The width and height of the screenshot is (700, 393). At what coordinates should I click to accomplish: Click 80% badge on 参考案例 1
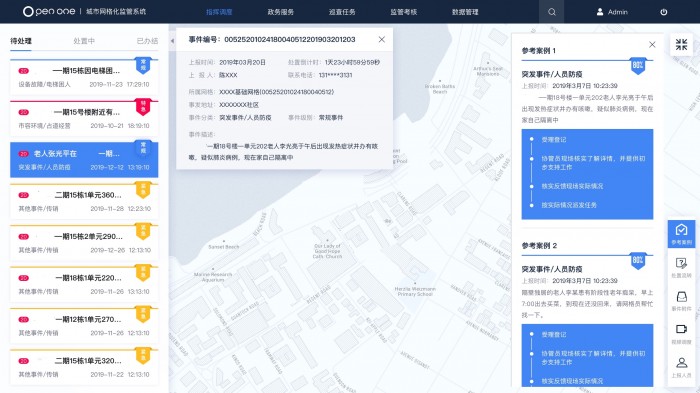pyautogui.click(x=638, y=66)
